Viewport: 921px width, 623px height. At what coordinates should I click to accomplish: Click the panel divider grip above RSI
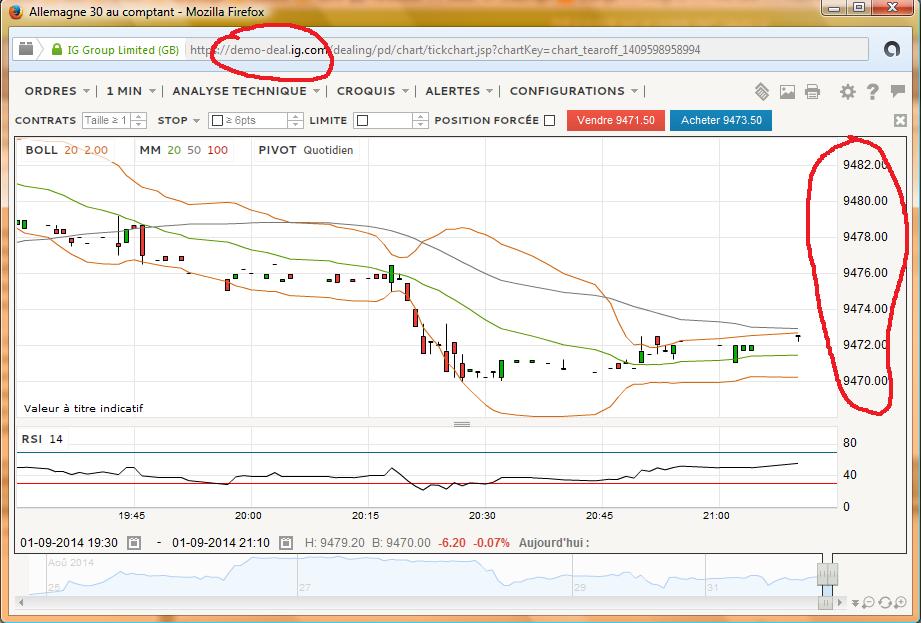(x=462, y=424)
